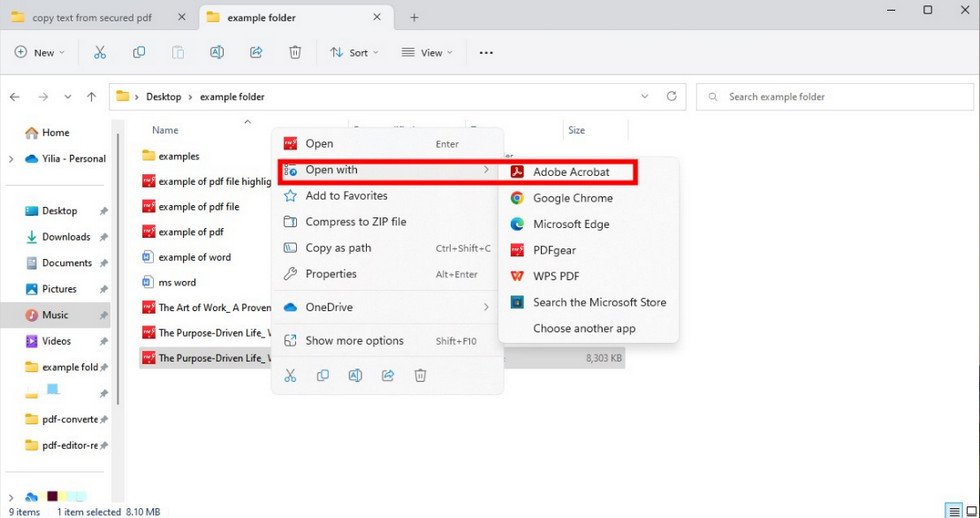Click the Copy icon in the top toolbar
This screenshot has height=518, width=980.
pos(139,52)
